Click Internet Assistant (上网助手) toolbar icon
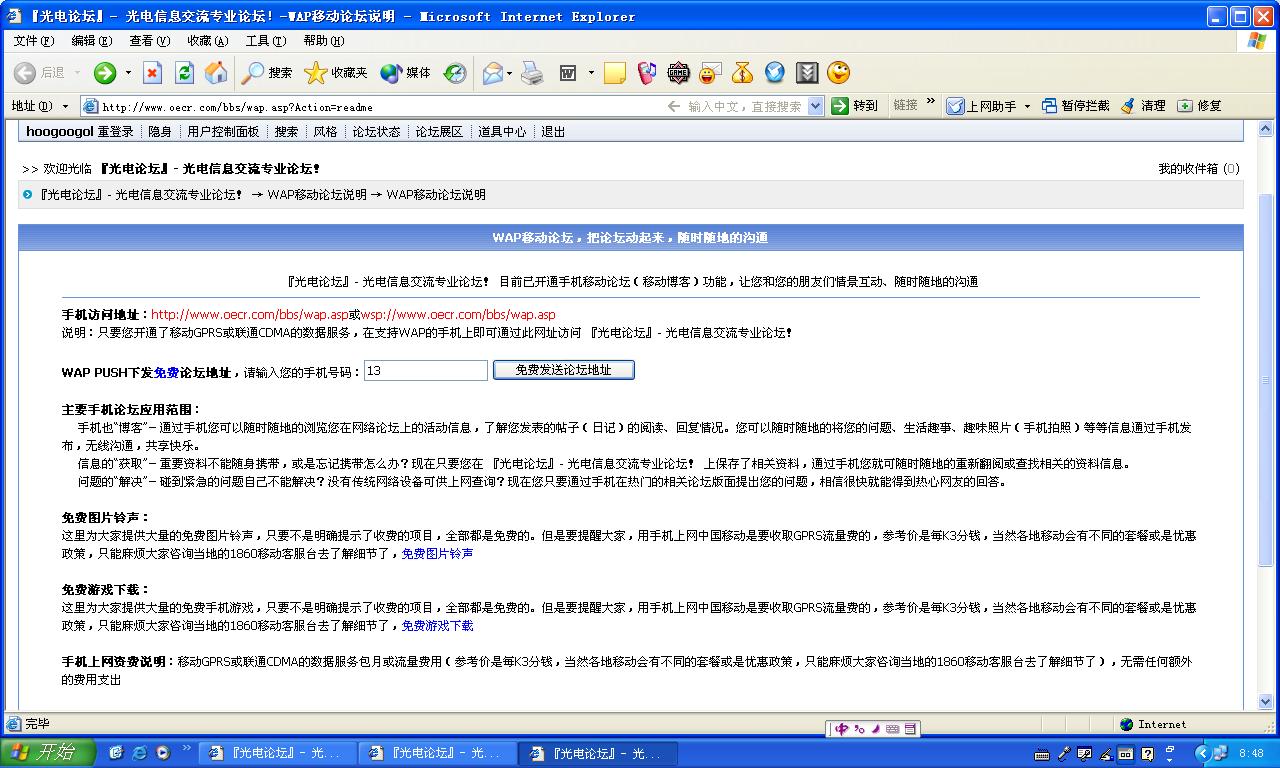The width and height of the screenshot is (1280, 768). pos(956,105)
